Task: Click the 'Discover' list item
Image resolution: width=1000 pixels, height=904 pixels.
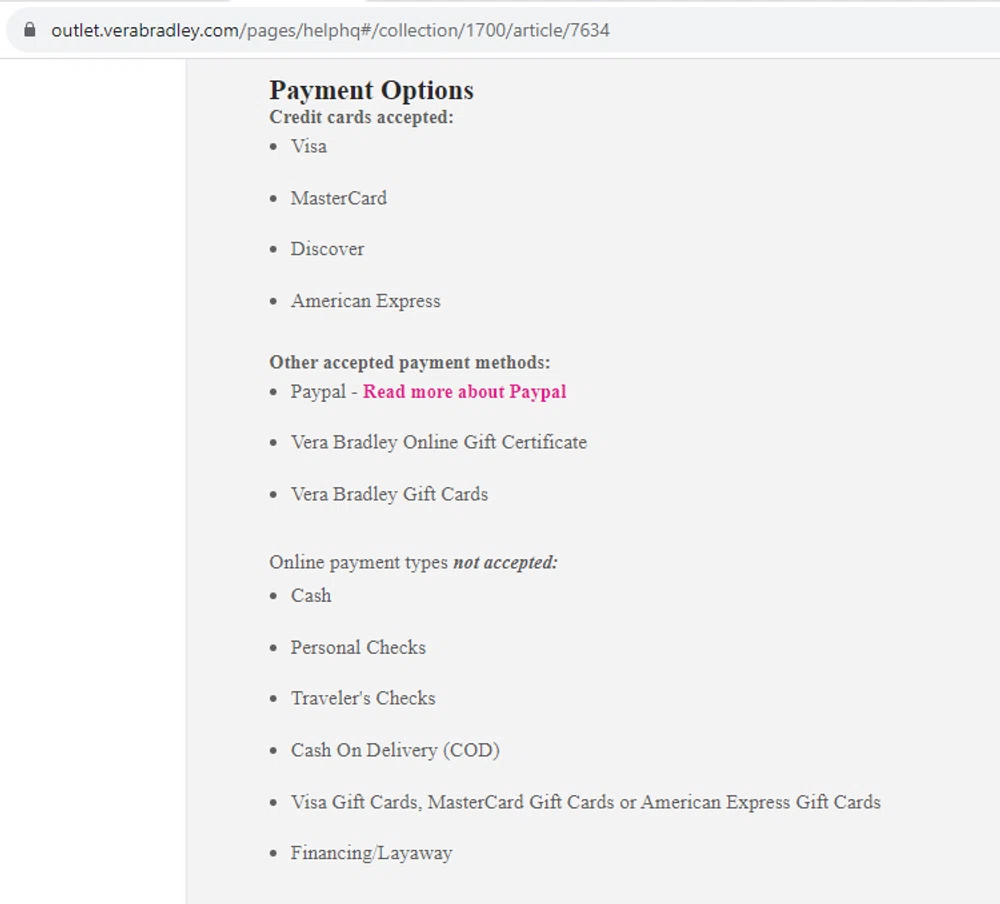Action: 327,249
